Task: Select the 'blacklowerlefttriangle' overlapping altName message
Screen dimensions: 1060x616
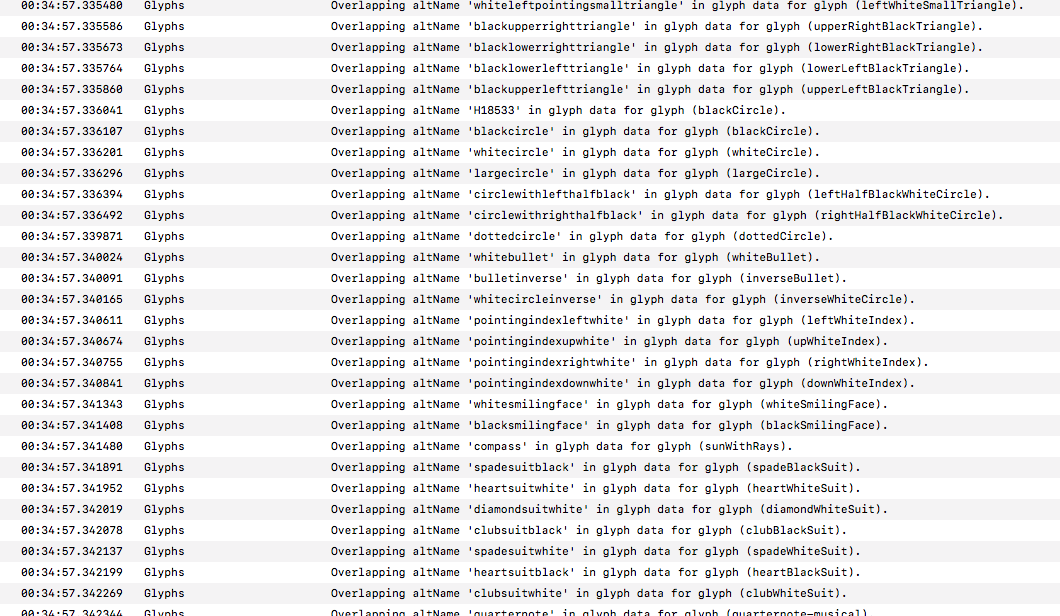Action: 650,68
